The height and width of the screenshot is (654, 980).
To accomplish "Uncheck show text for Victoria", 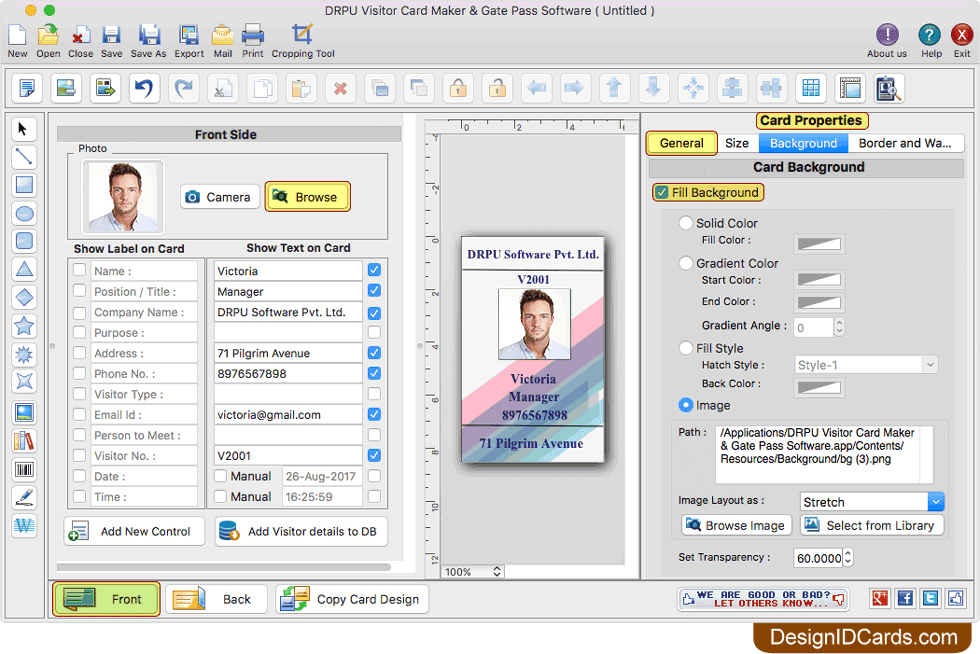I will tap(374, 270).
